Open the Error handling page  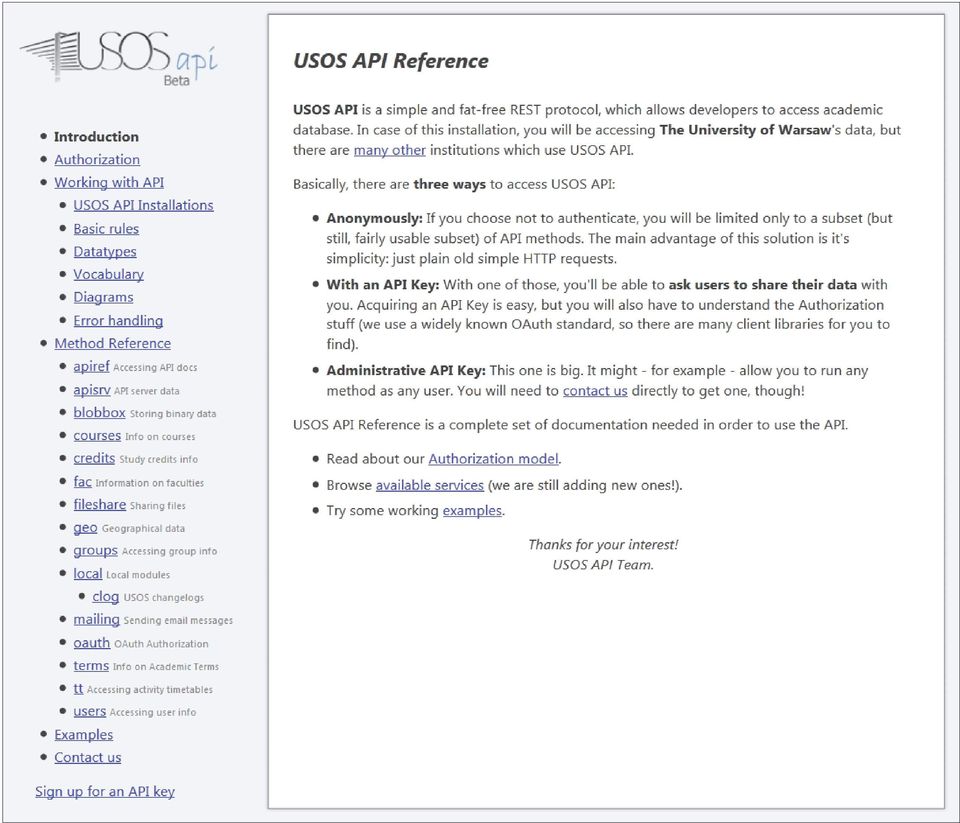118,320
